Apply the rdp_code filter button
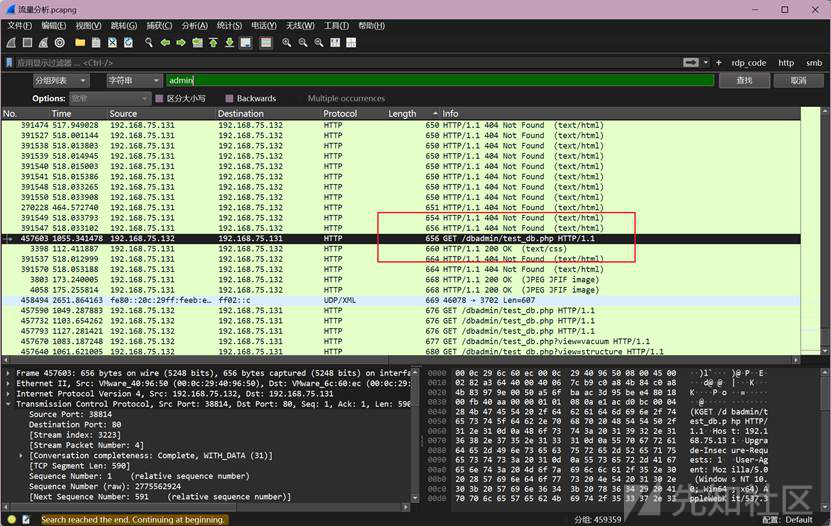The height and width of the screenshot is (526, 831). point(748,63)
